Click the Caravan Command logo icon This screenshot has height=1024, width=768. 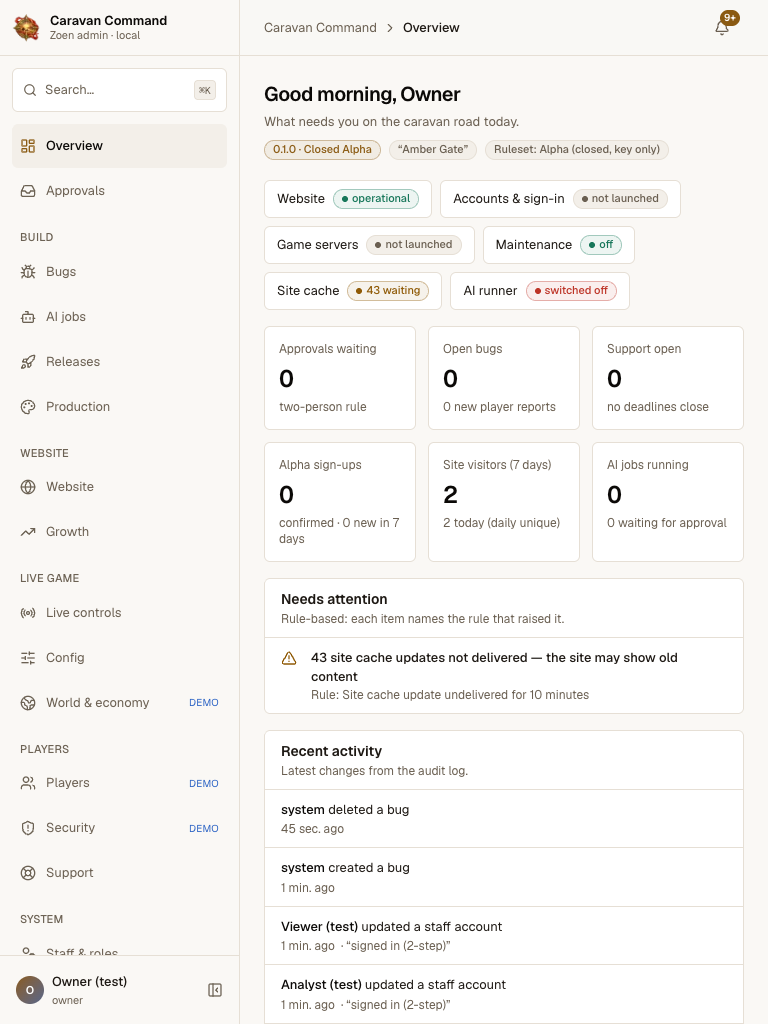[x=26, y=27]
